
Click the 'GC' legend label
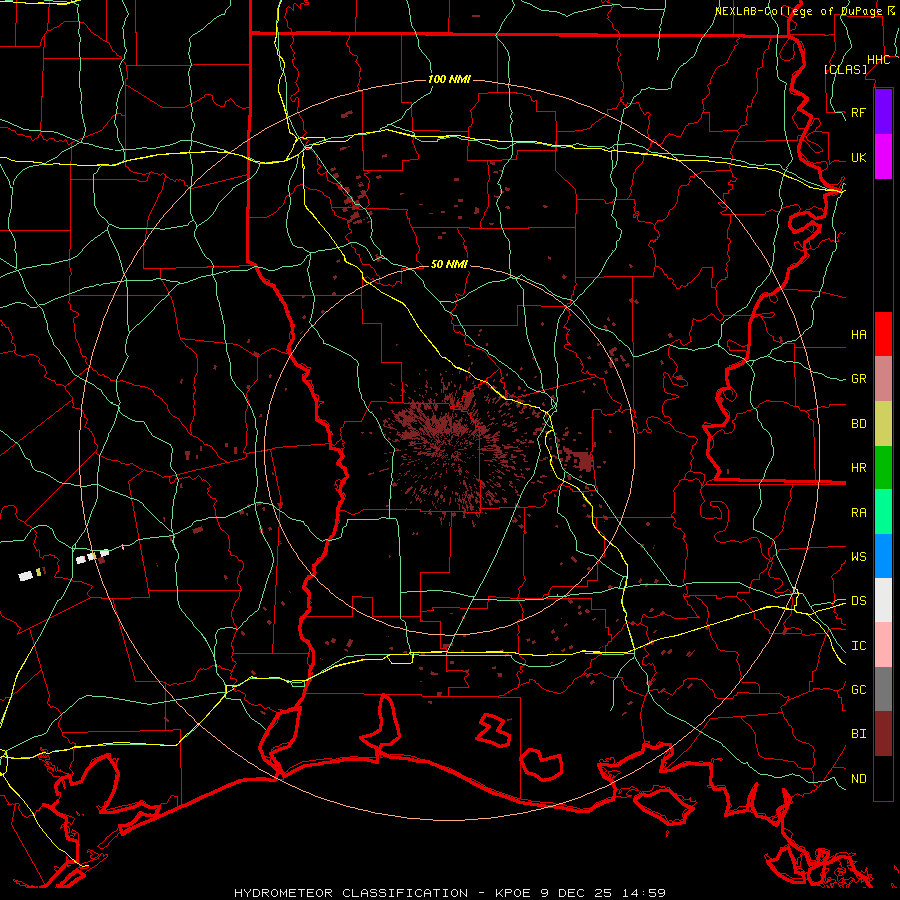858,690
